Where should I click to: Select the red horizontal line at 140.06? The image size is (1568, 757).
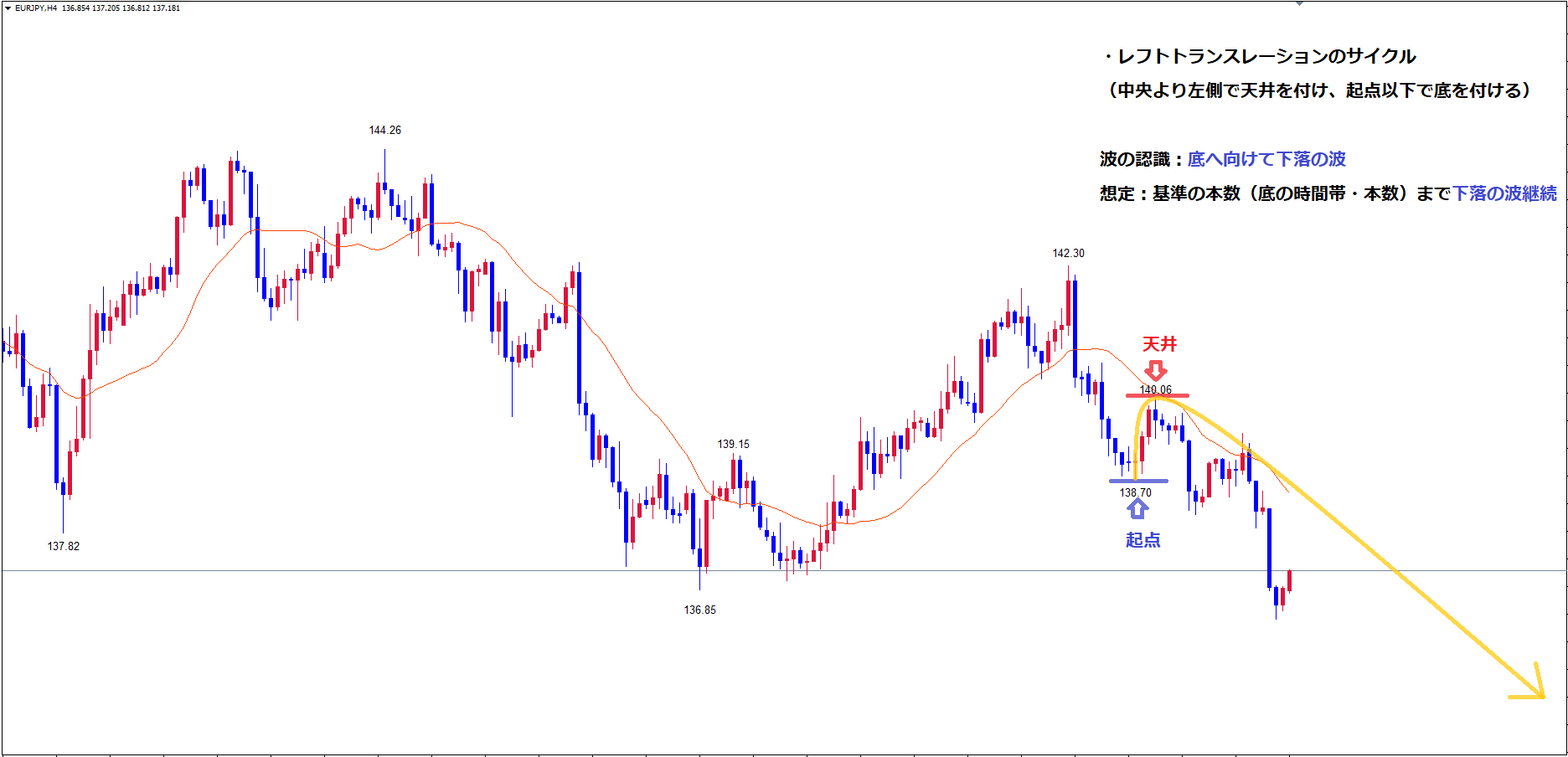[x=1173, y=395]
